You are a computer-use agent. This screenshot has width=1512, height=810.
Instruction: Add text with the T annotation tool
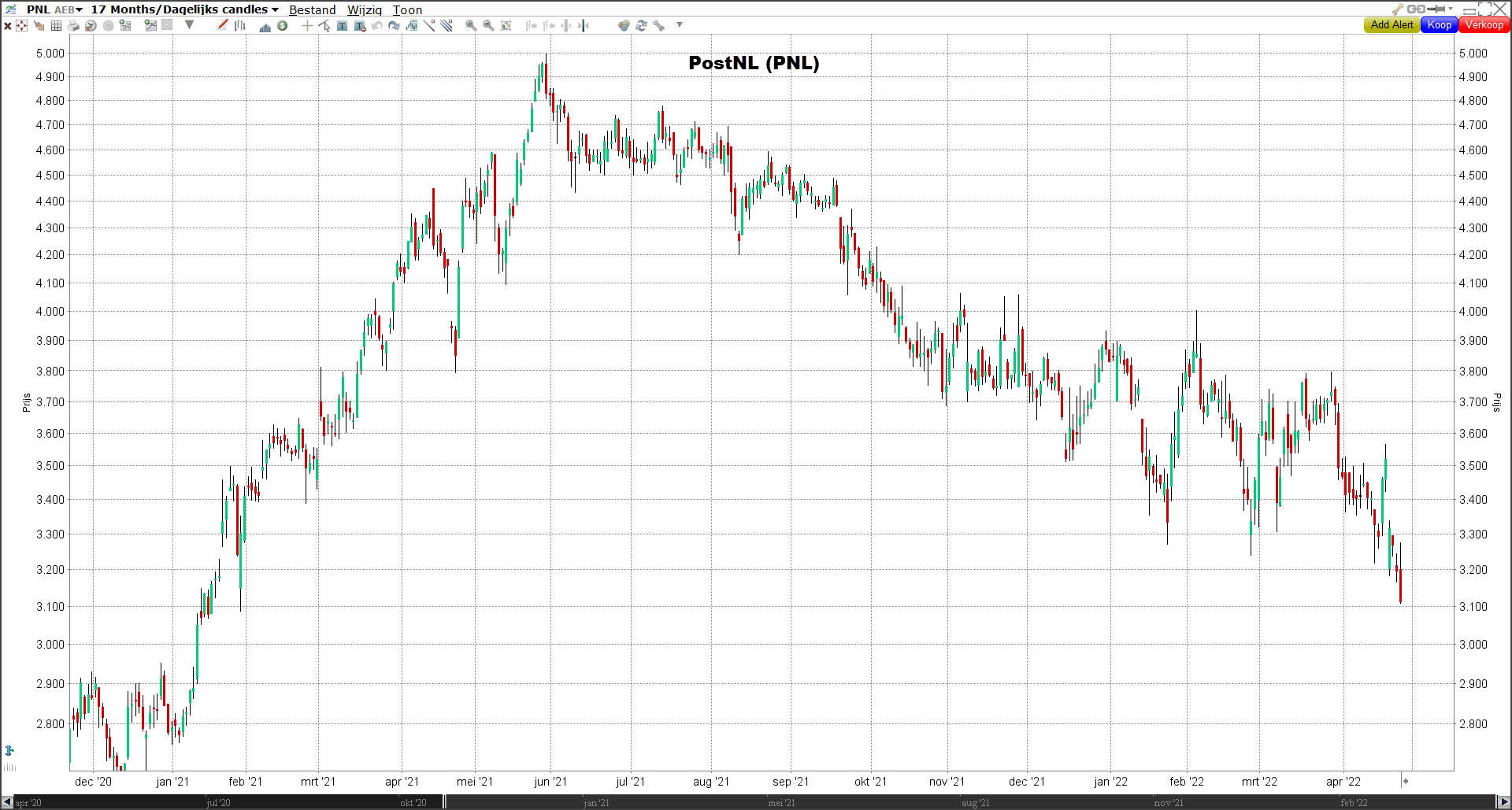pyautogui.click(x=342, y=25)
